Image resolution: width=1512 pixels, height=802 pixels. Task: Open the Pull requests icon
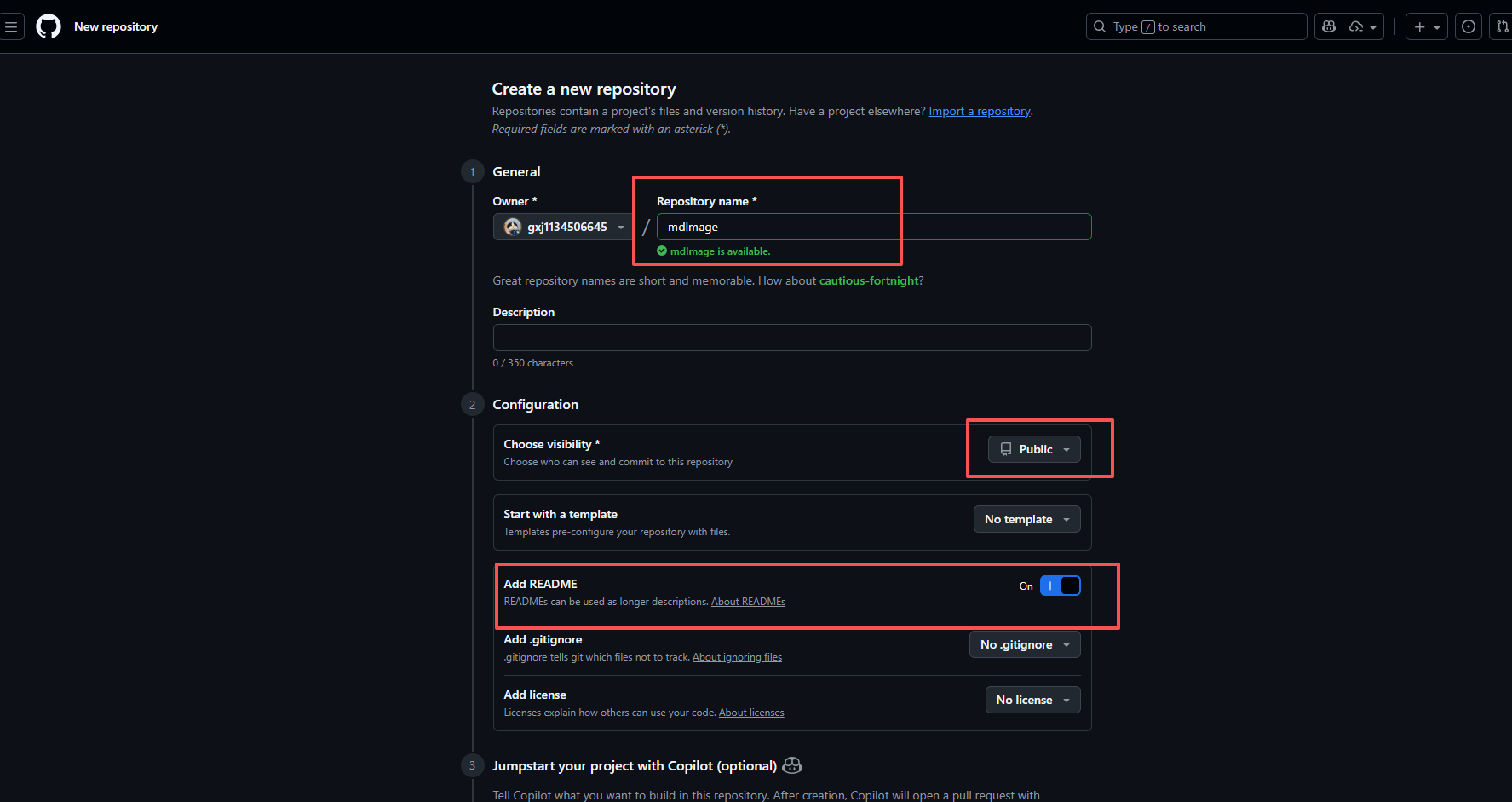1502,27
